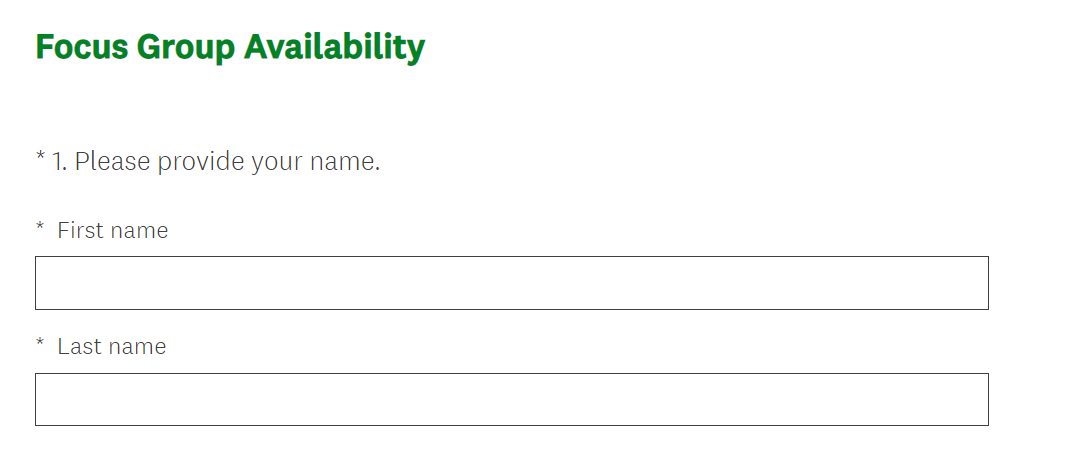Click the asterisk beside First name
This screenshot has height=468, width=1091.
(40, 229)
